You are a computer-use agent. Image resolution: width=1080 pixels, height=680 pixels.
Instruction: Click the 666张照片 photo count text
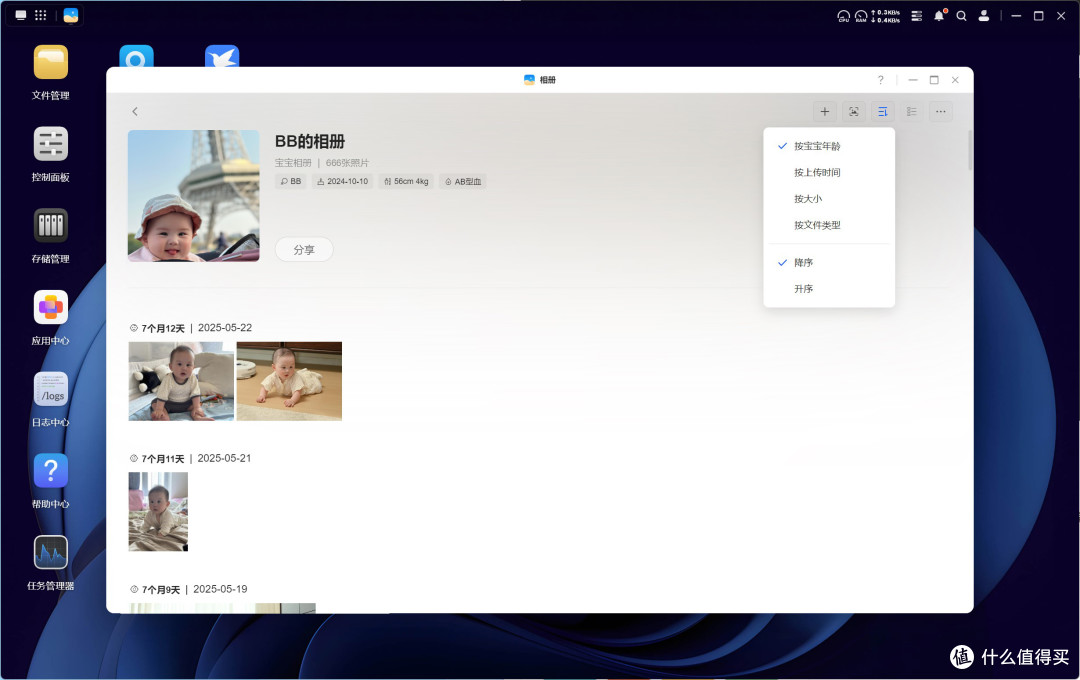click(347, 163)
